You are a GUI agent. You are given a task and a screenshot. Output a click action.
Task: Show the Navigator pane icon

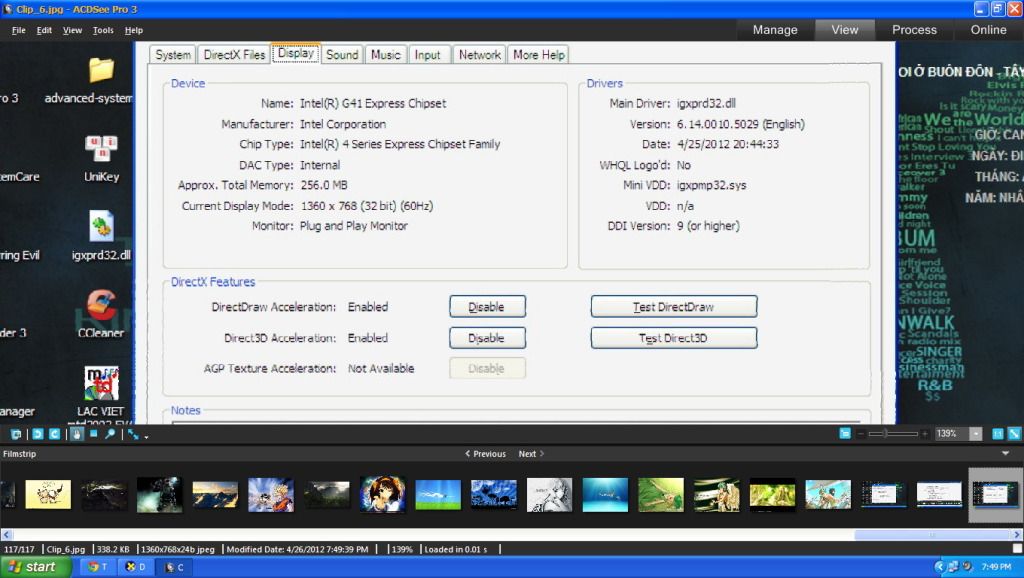[845, 433]
